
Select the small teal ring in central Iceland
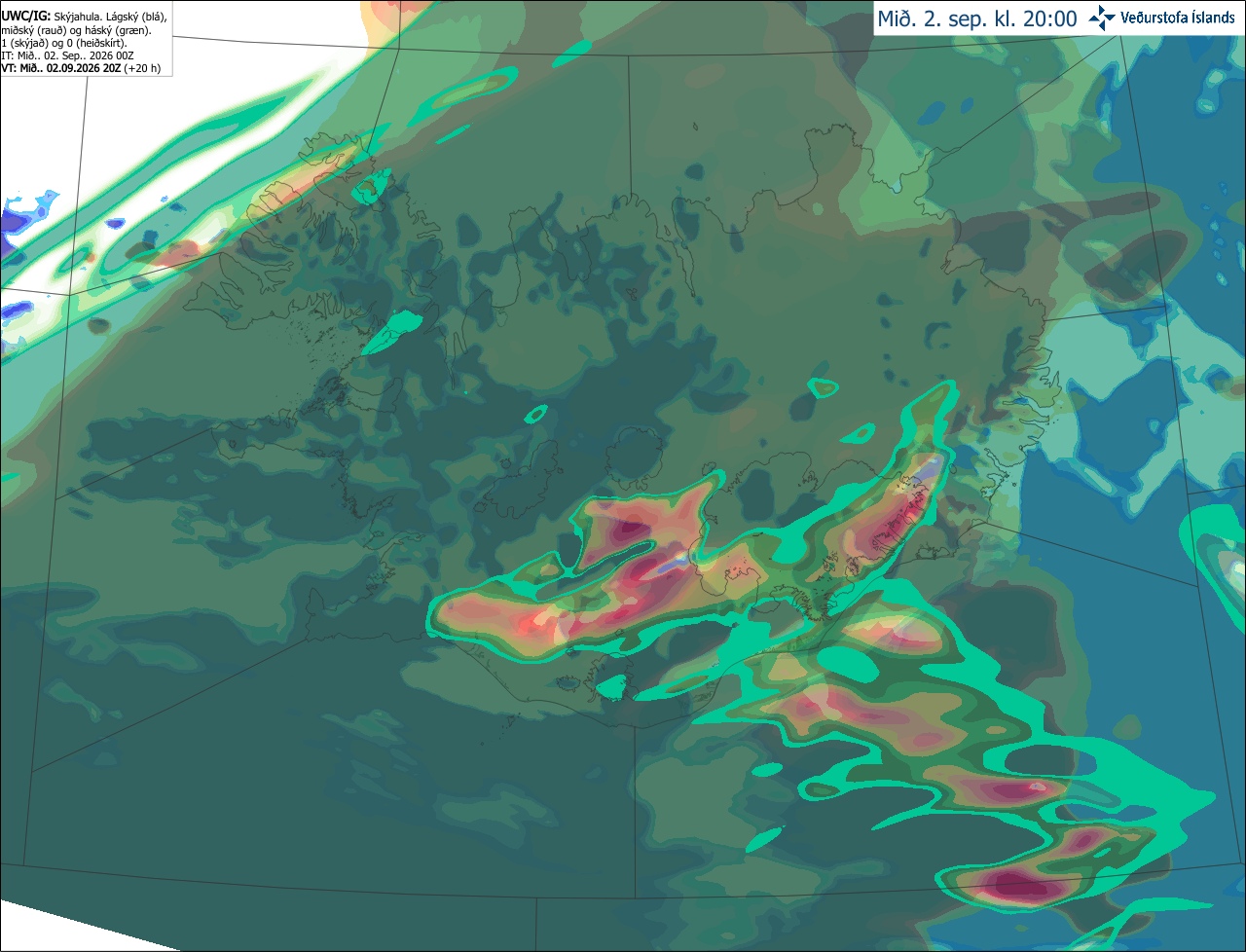tap(535, 414)
